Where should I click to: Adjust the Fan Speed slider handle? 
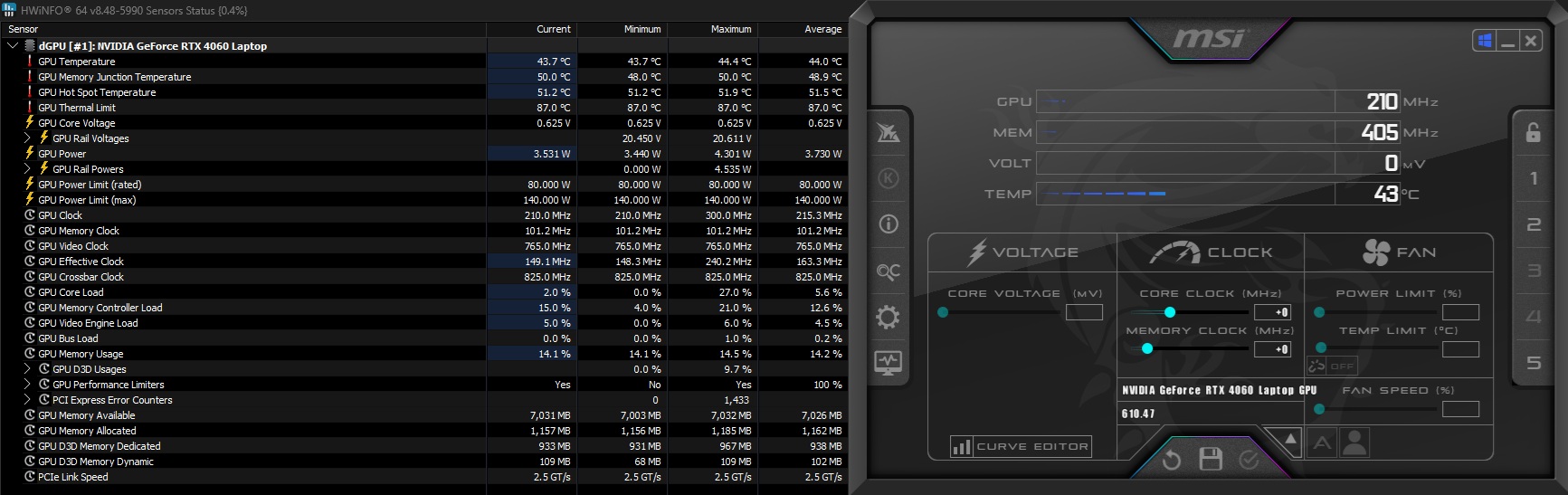tap(1319, 409)
